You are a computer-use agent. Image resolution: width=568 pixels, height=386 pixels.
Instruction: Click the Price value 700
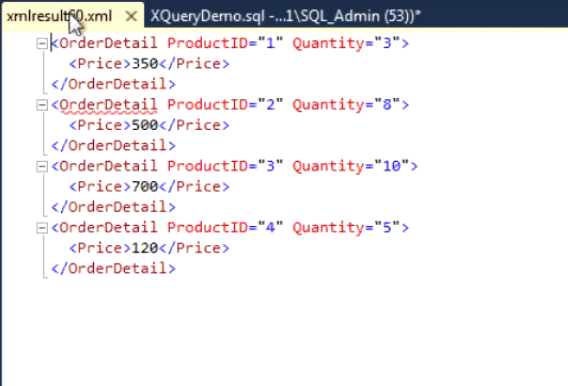(145, 186)
